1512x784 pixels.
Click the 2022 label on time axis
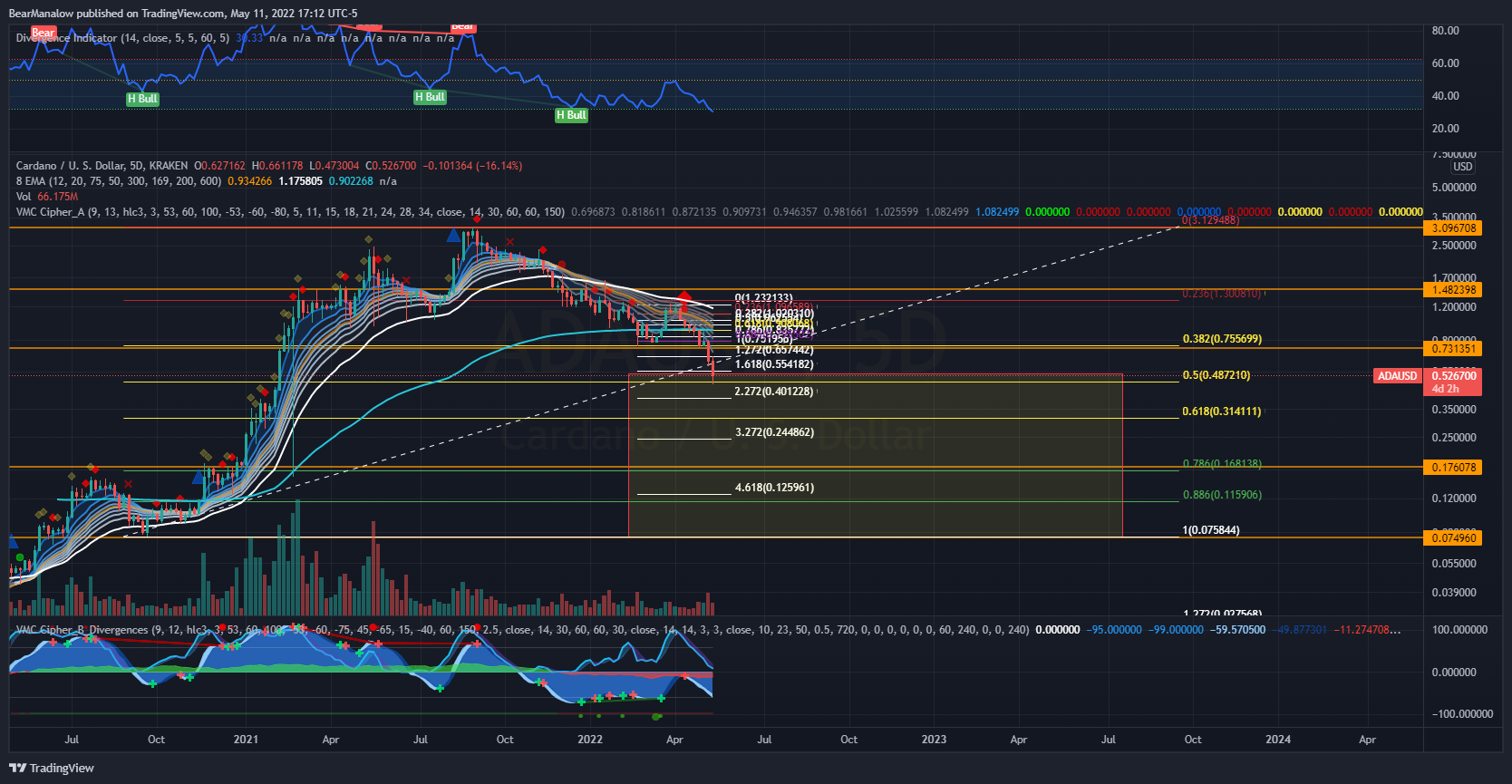(590, 740)
